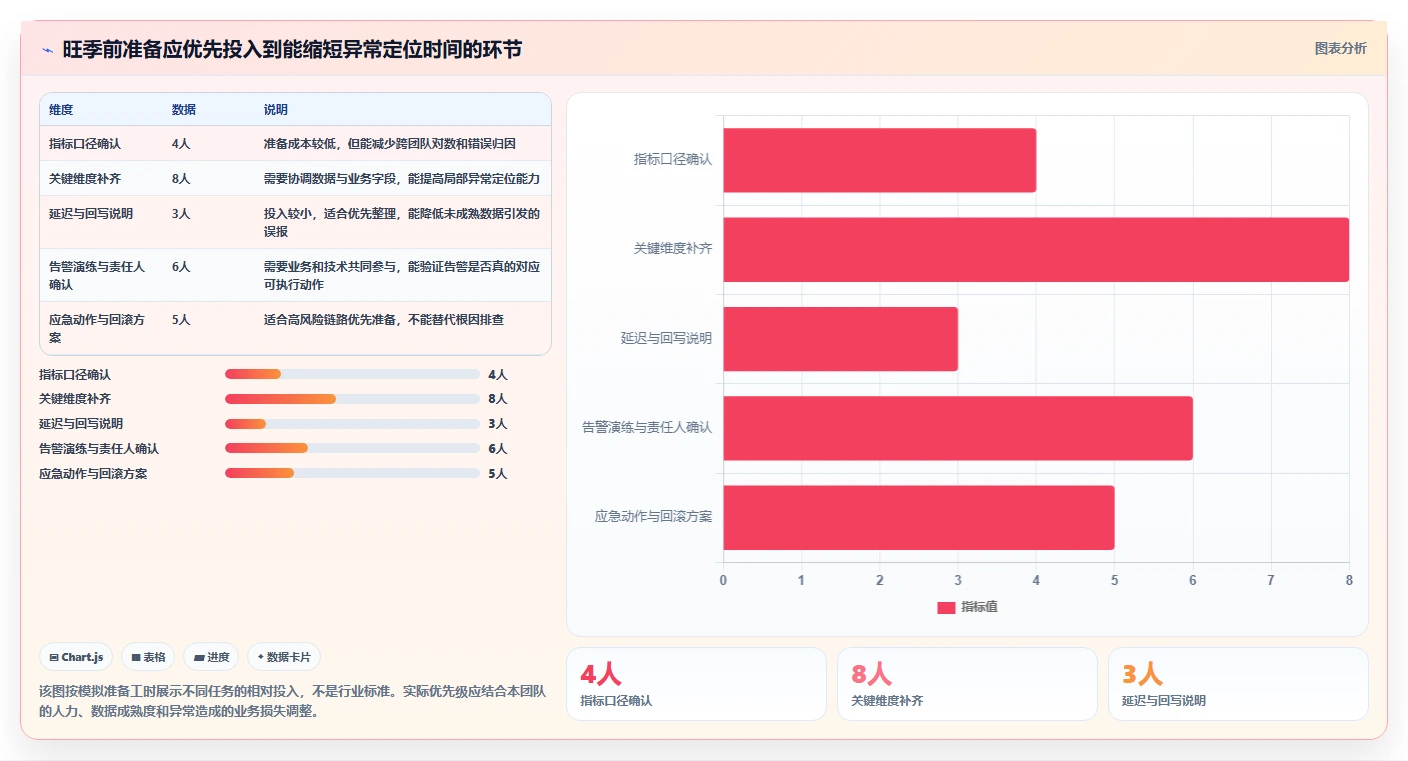Viewport: 1408px width, 761px height.
Task: Select the Chart.js tag chip
Action: 77,657
